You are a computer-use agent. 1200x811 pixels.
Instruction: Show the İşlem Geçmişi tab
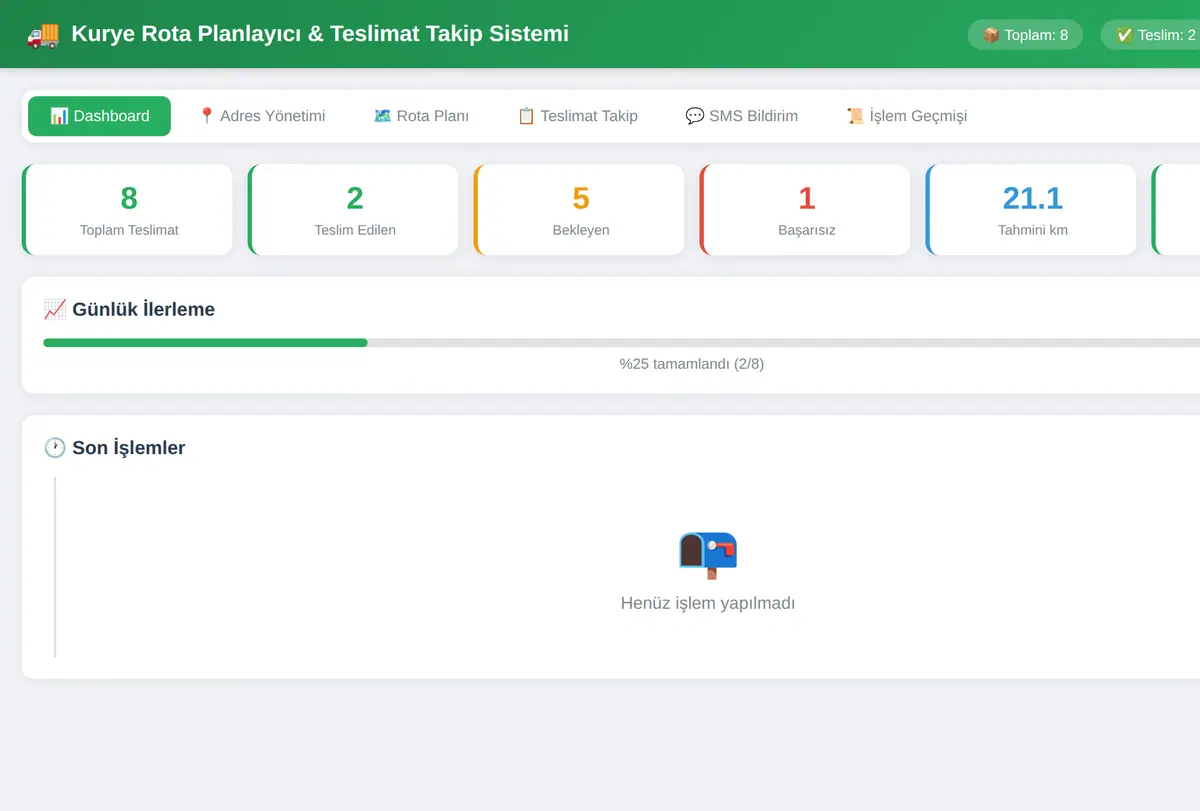906,116
